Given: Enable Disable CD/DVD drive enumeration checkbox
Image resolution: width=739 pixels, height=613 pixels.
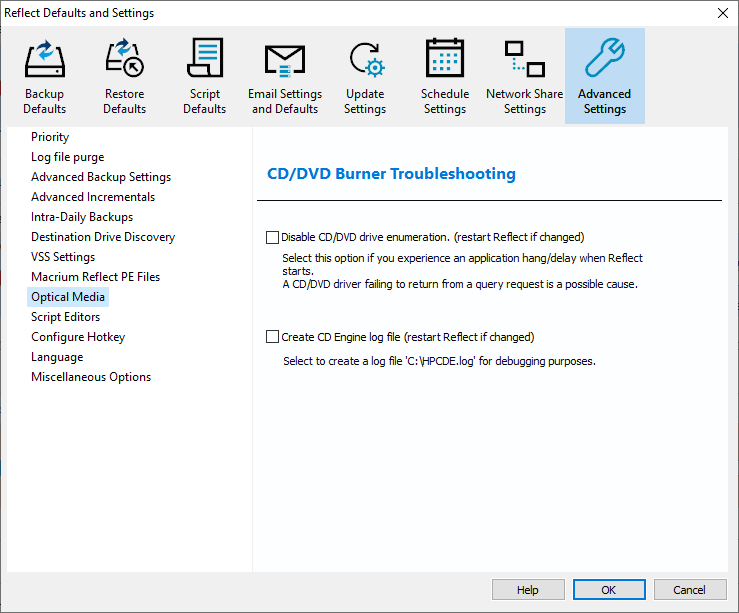Looking at the screenshot, I should tap(273, 237).
